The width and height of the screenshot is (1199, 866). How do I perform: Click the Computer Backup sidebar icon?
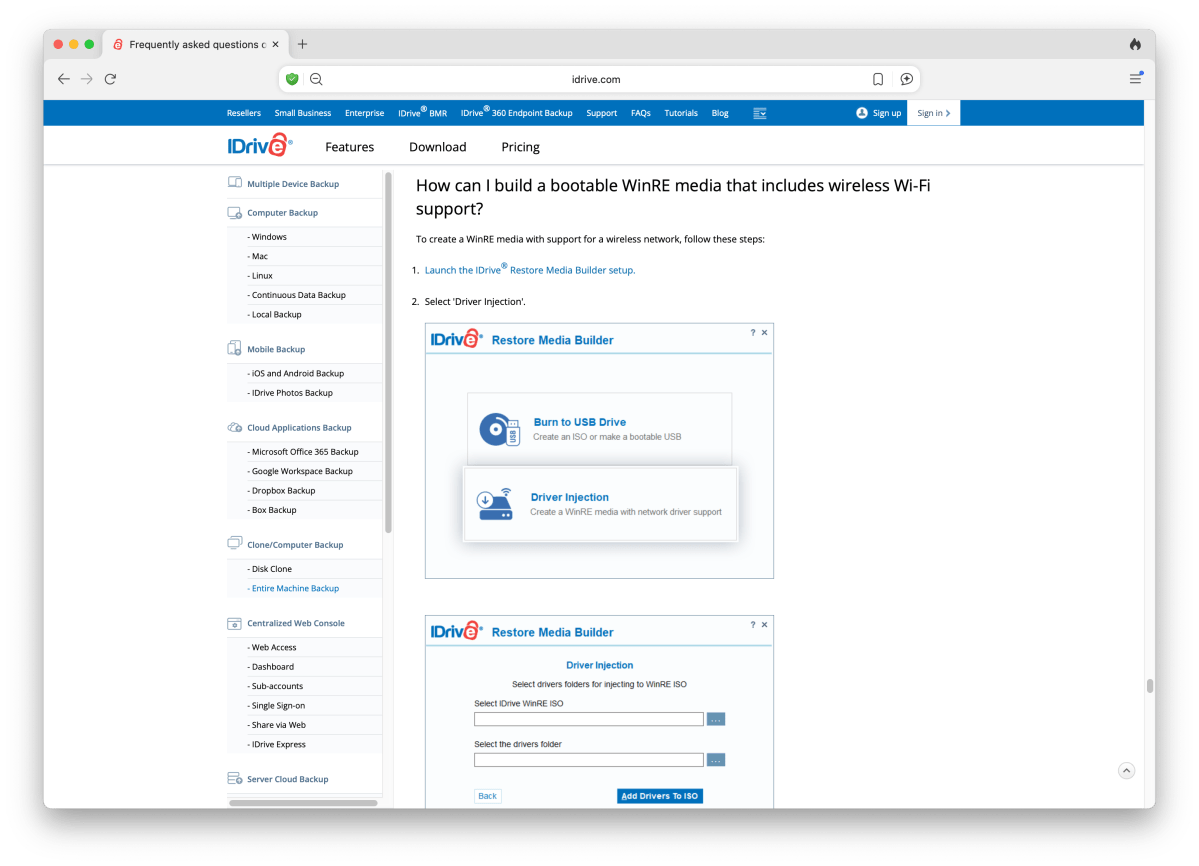[x=235, y=212]
